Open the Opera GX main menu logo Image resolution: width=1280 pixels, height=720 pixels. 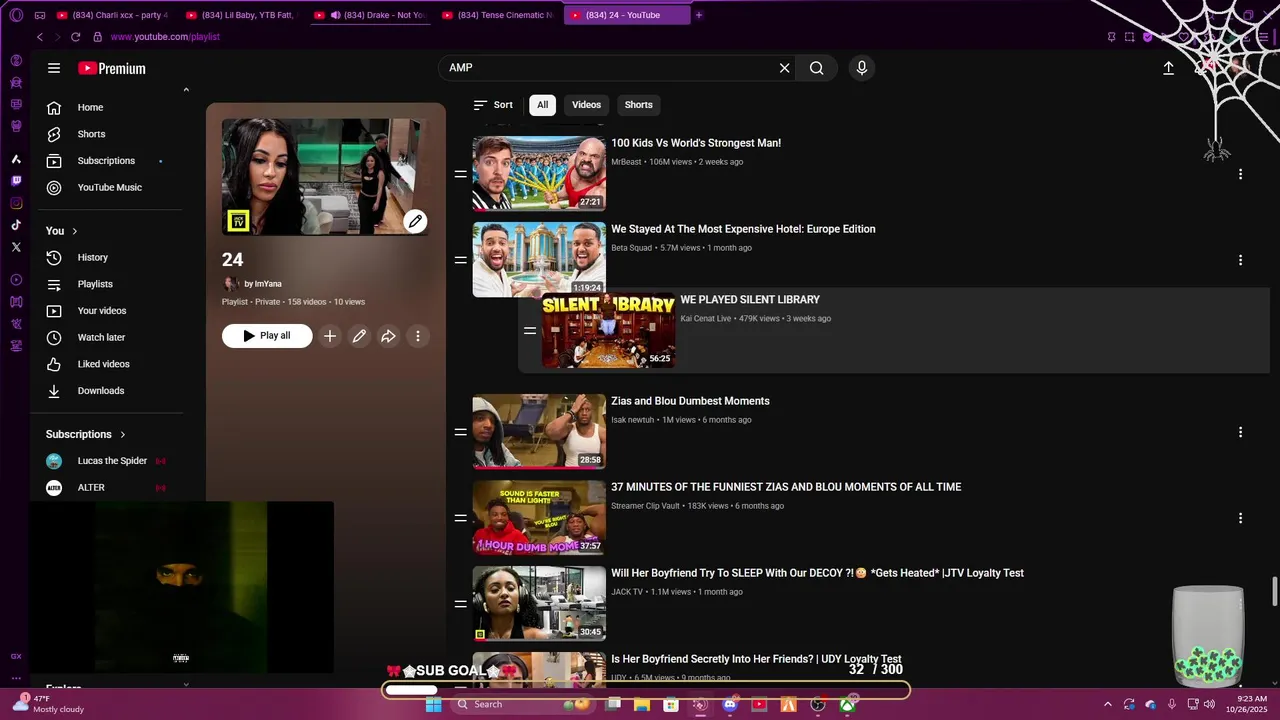pos(16,15)
